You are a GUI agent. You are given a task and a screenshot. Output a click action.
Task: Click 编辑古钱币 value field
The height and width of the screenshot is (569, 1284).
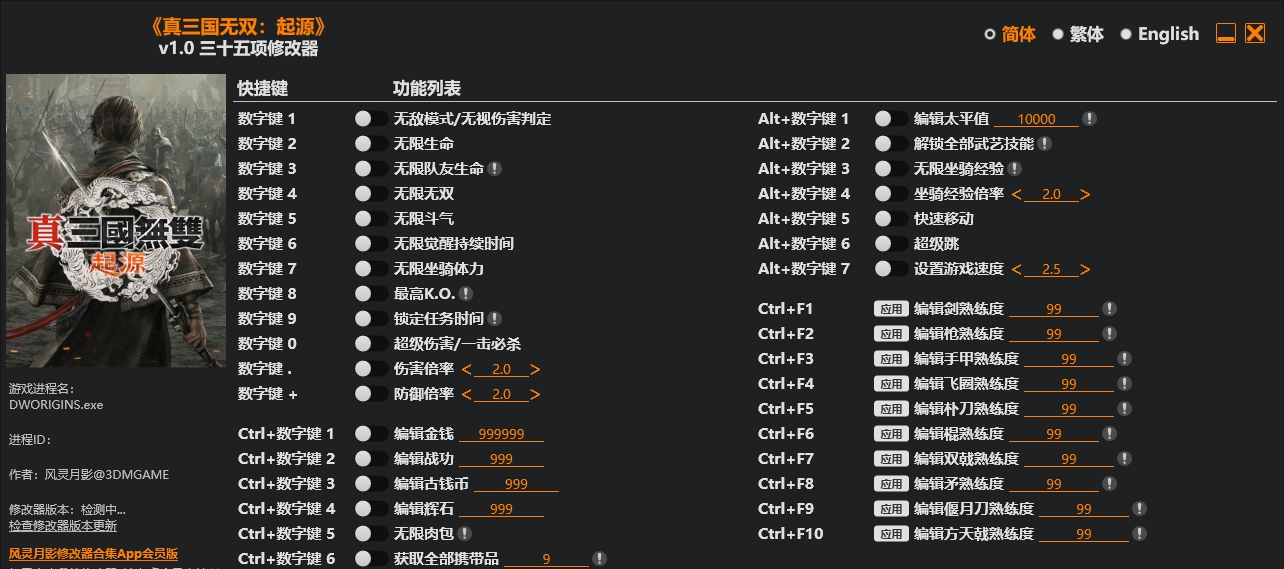516,484
